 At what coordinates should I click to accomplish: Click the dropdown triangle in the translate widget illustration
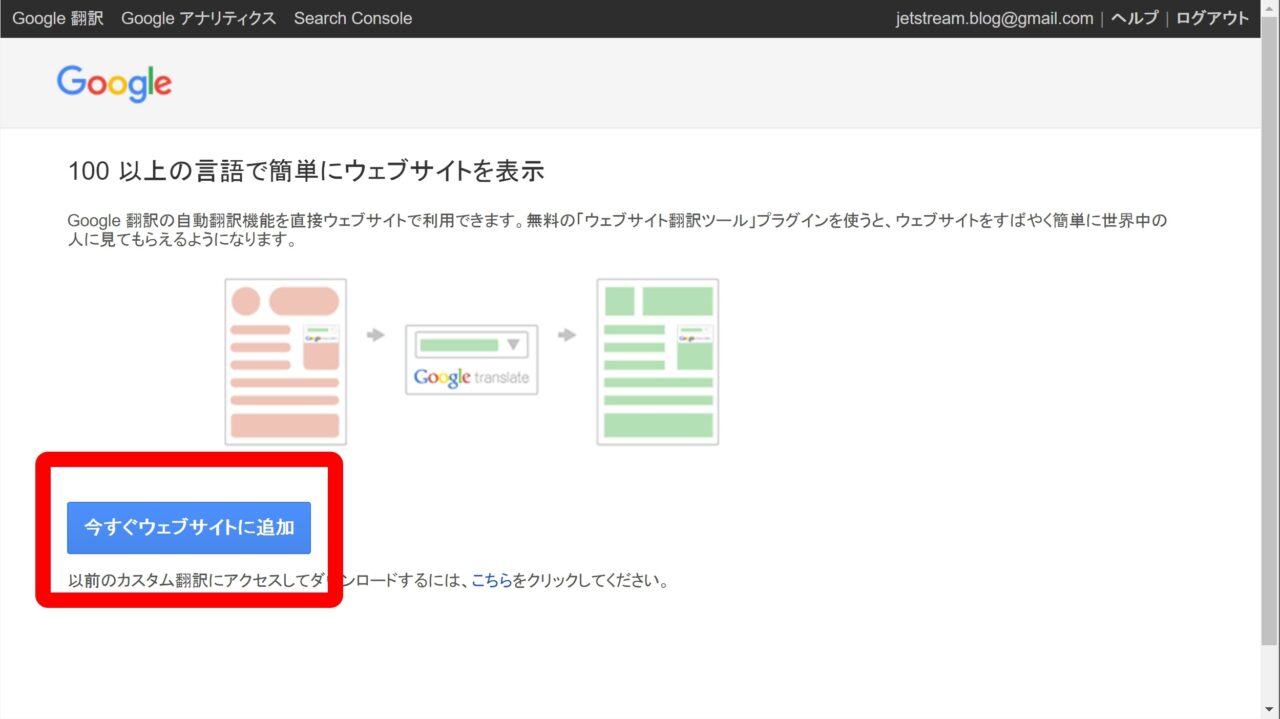click(514, 345)
